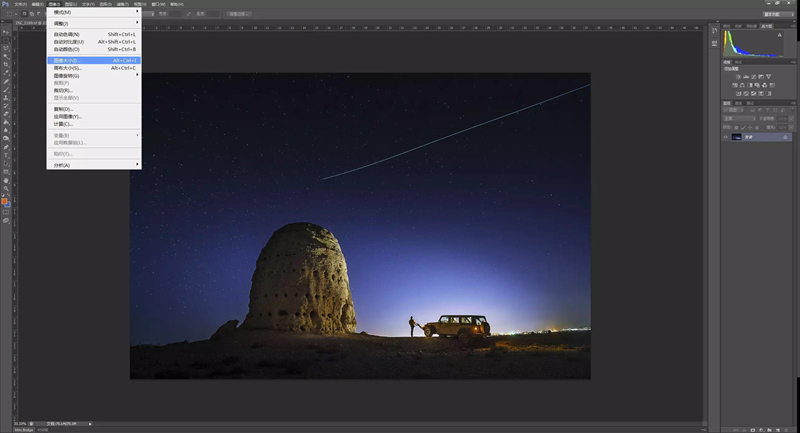Image resolution: width=800 pixels, height=433 pixels.
Task: Toggle visibility of the Background layer
Action: (x=726, y=137)
